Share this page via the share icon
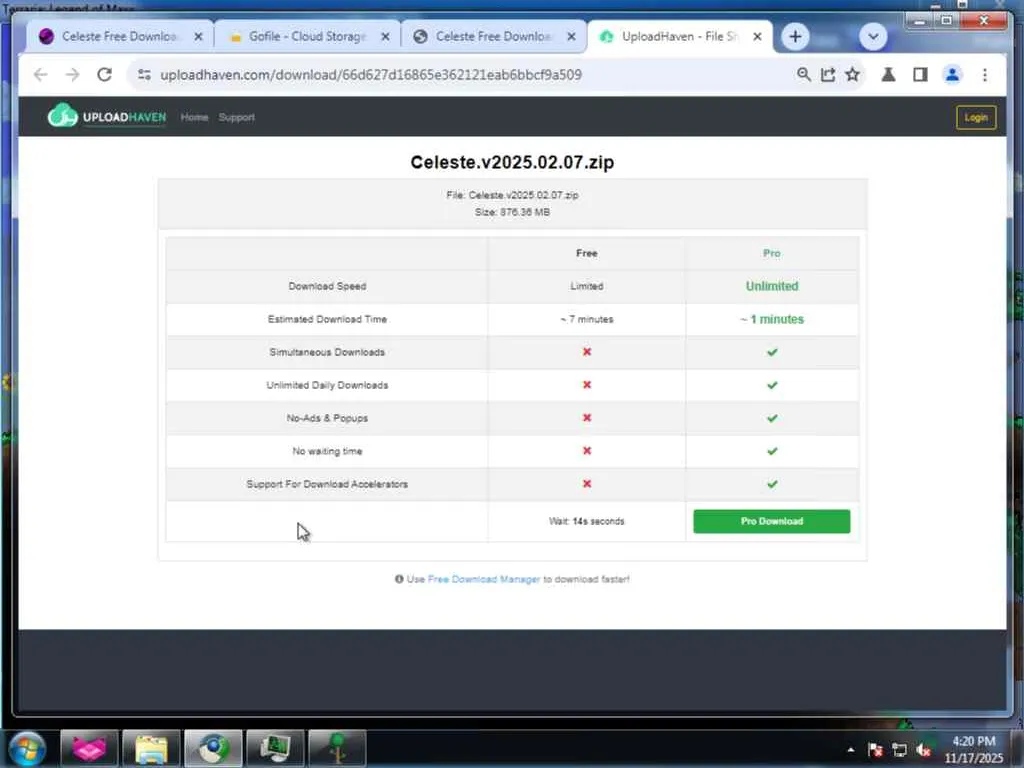Screen dimensions: 1024x768 [828, 74]
